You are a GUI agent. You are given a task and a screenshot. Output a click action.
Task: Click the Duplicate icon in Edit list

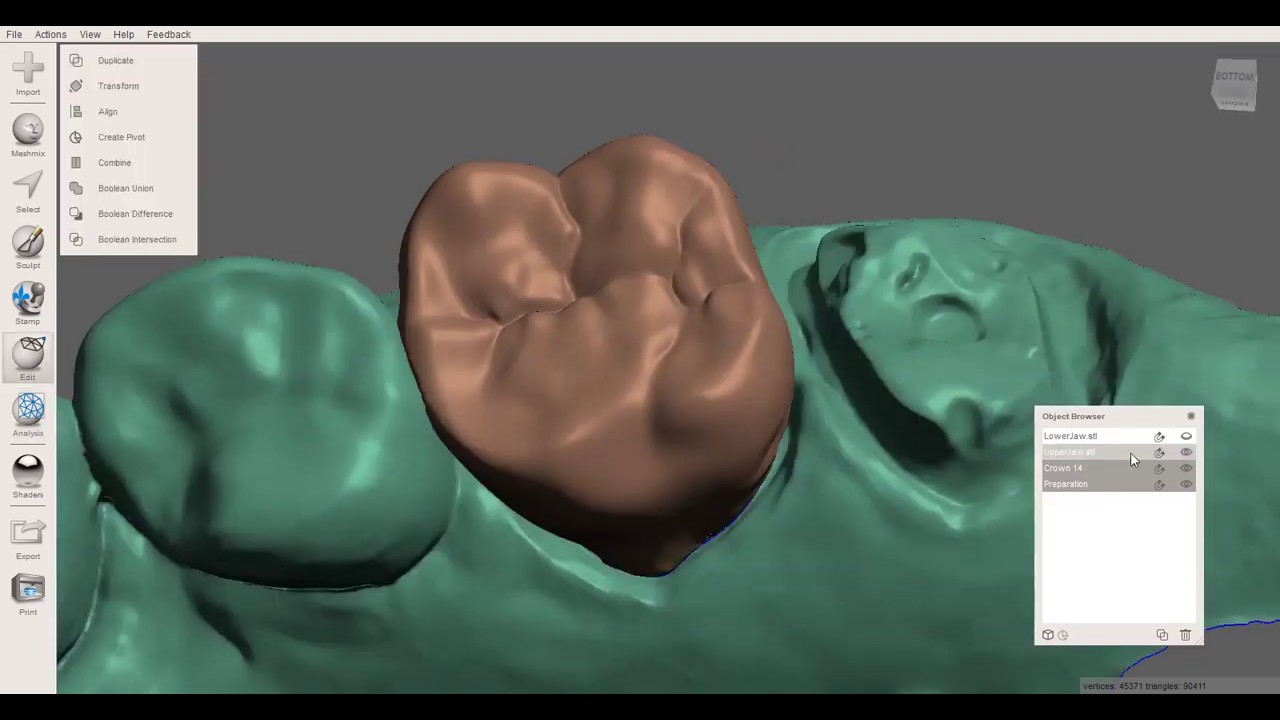click(x=76, y=60)
